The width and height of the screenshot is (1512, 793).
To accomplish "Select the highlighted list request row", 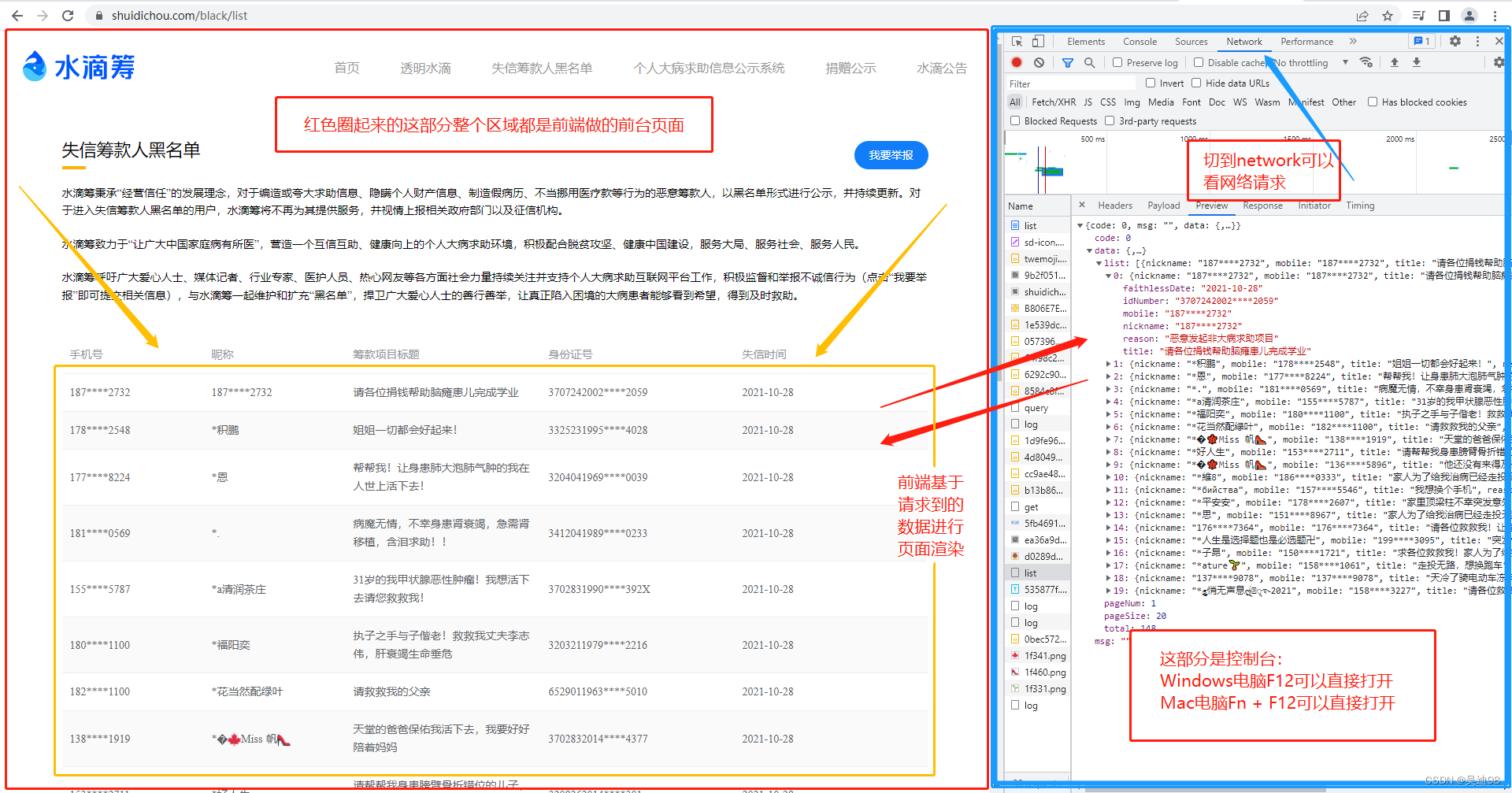I will (x=1038, y=573).
